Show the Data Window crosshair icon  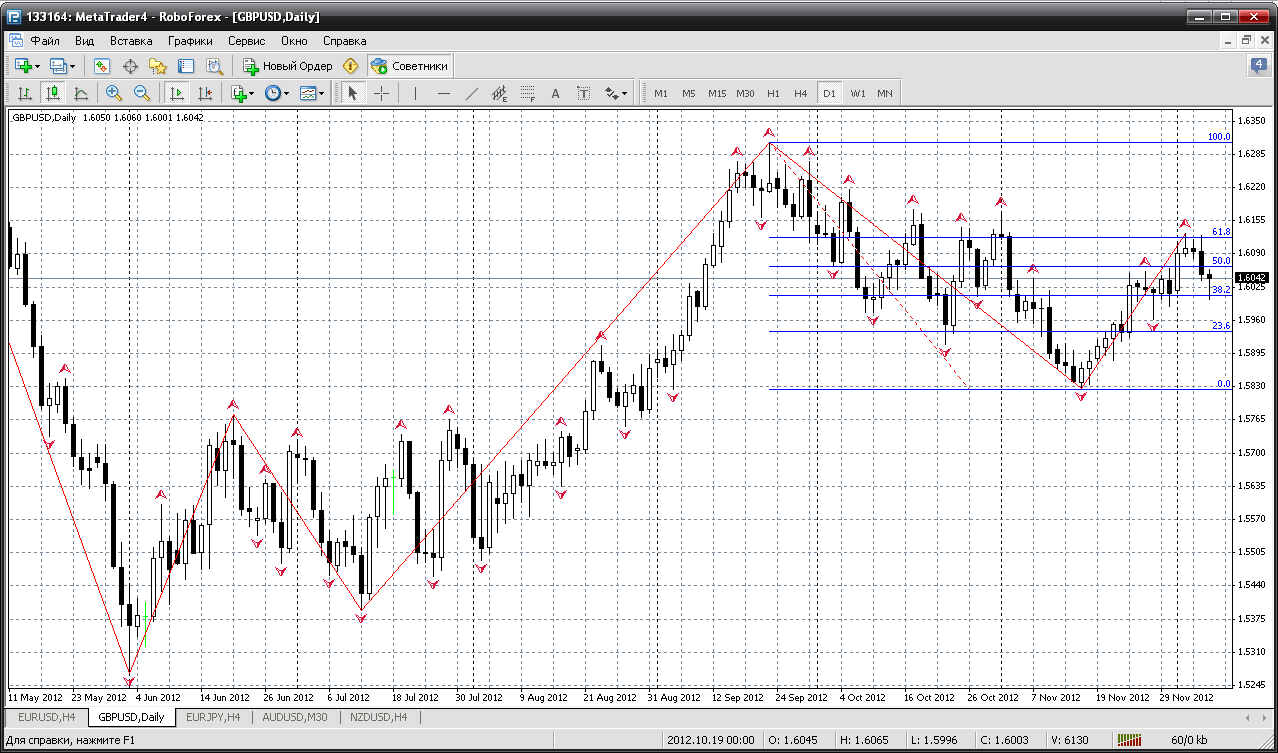130,66
